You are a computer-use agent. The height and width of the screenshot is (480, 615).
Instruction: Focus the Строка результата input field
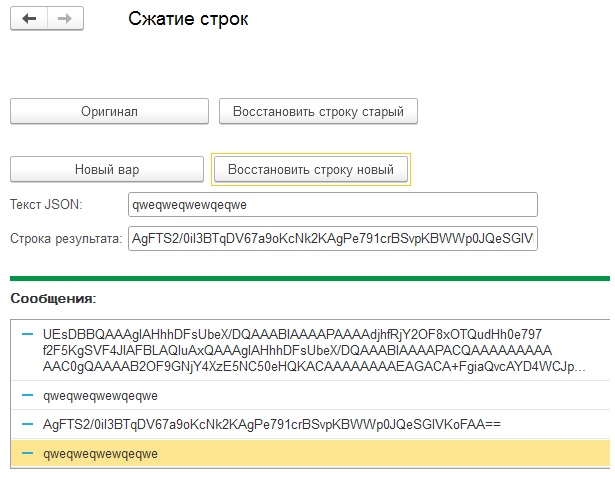pyautogui.click(x=333, y=238)
